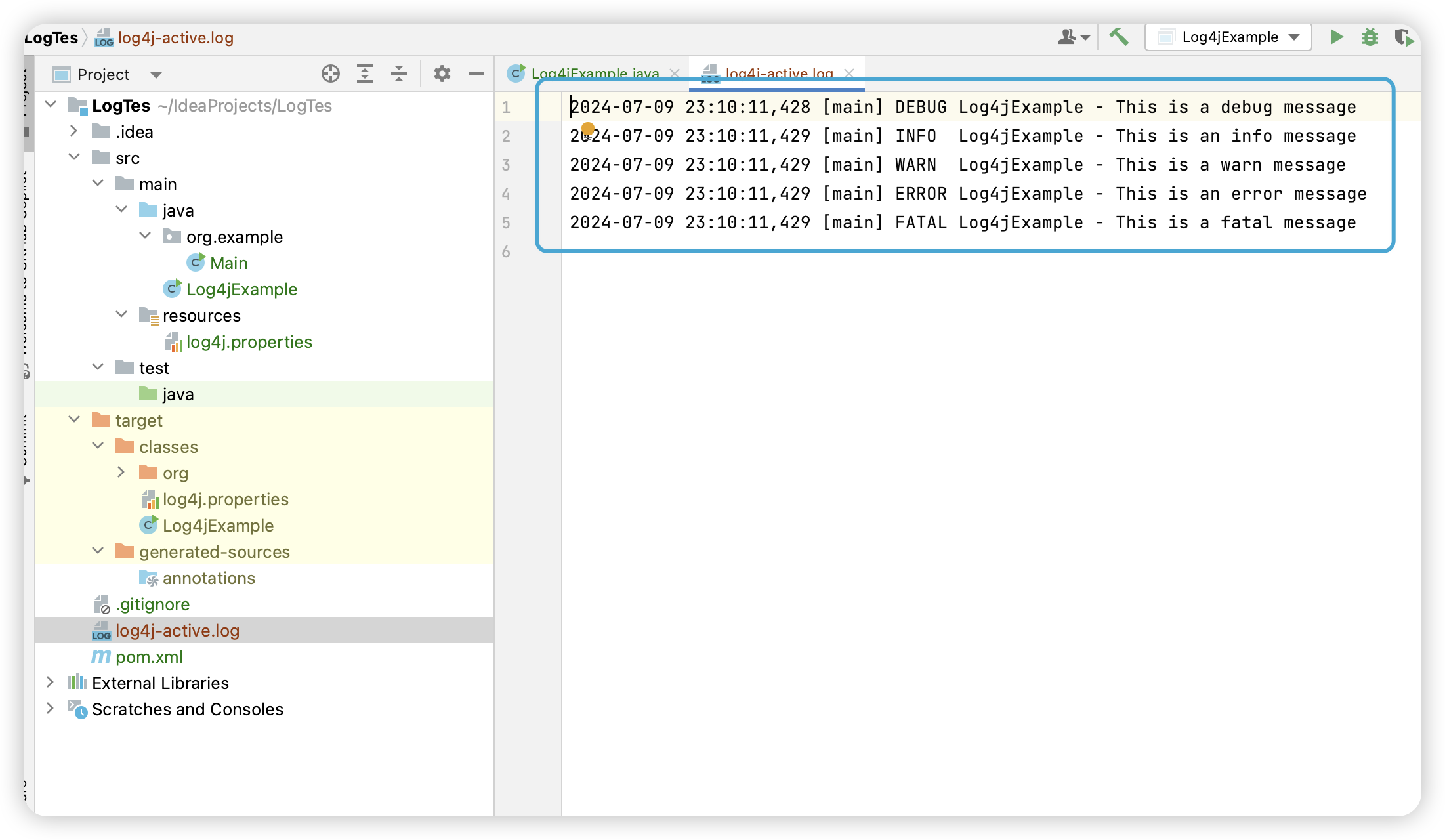The height and width of the screenshot is (840, 1445).
Task: Expand the External Libraries node
Action: pyautogui.click(x=51, y=682)
